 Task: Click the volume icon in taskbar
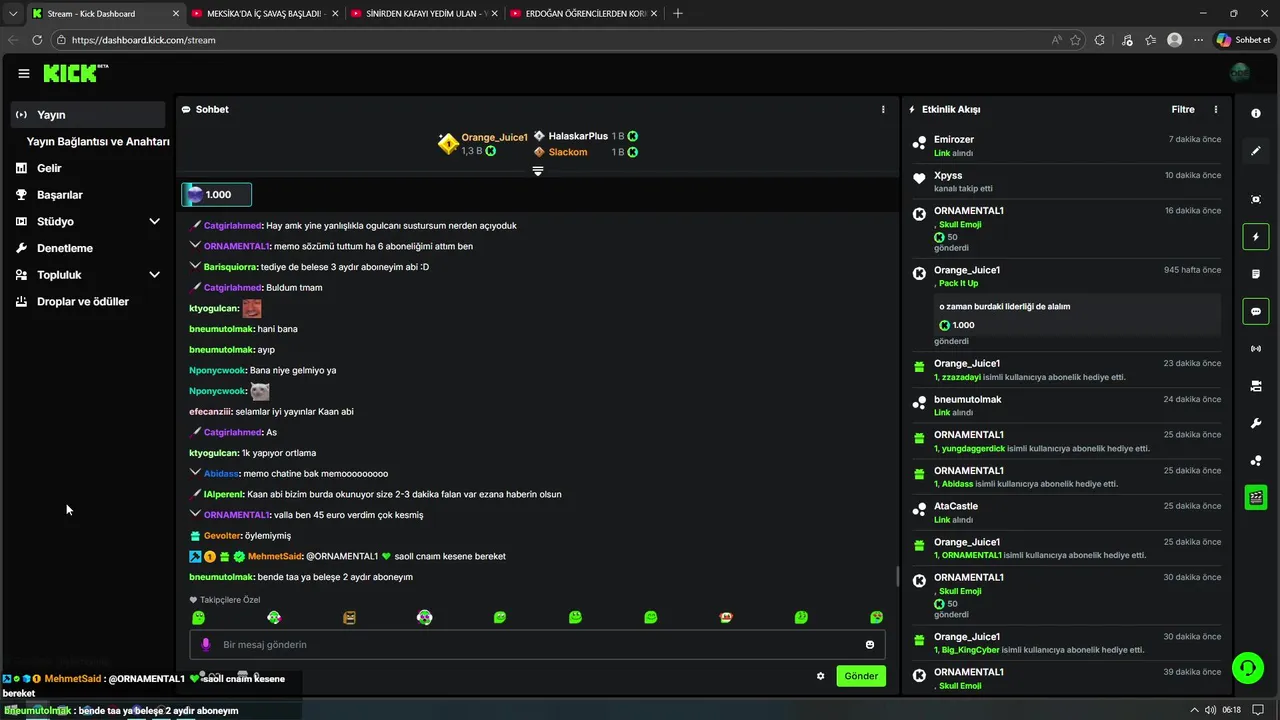pos(1212,710)
